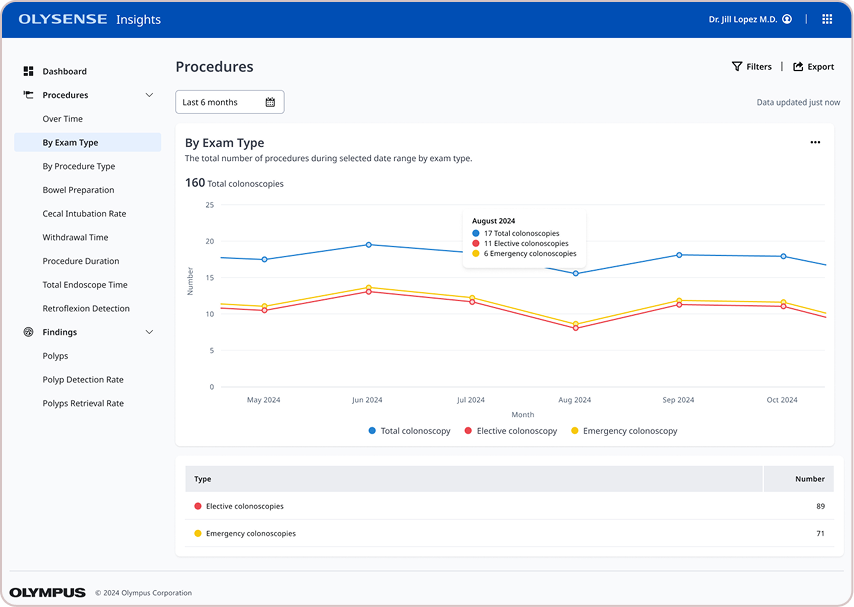Click the blue swatch in the August 2024 tooltip
The image size is (854, 607).
(x=475, y=233)
